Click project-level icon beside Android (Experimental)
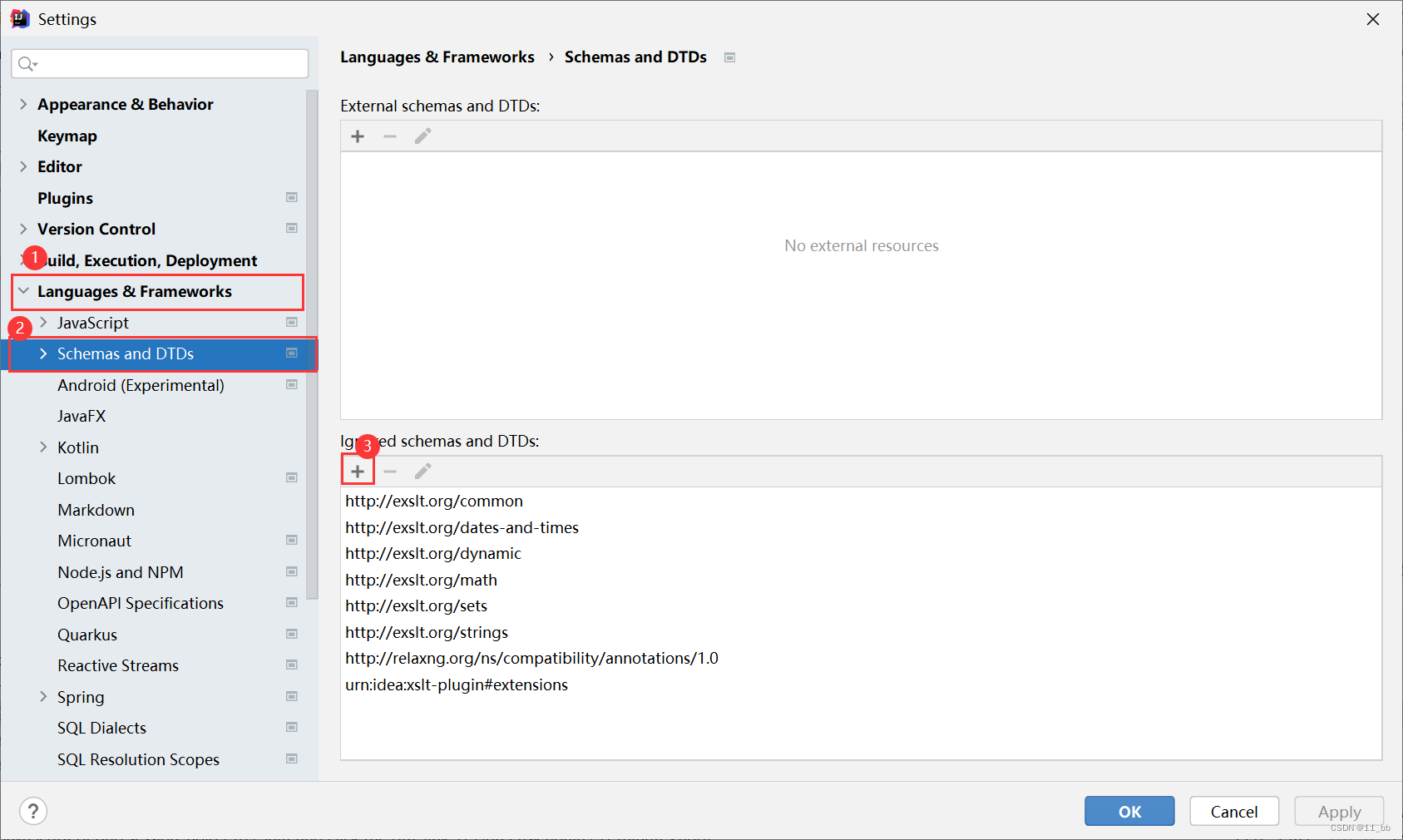Screen dimensions: 1403x840 pyautogui.click(x=292, y=384)
